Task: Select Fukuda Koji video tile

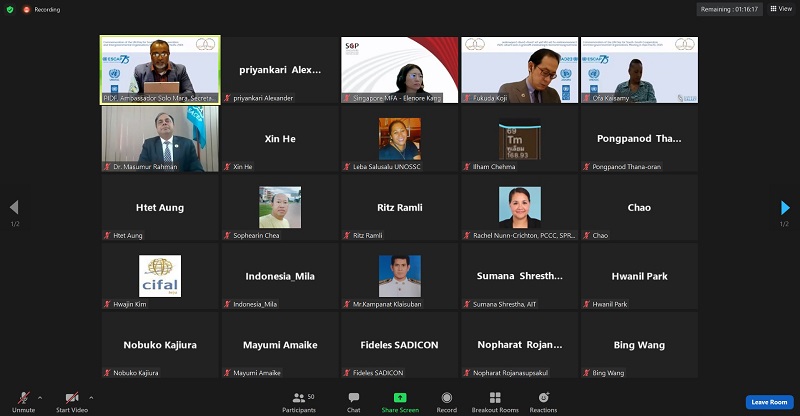Action: click(519, 70)
